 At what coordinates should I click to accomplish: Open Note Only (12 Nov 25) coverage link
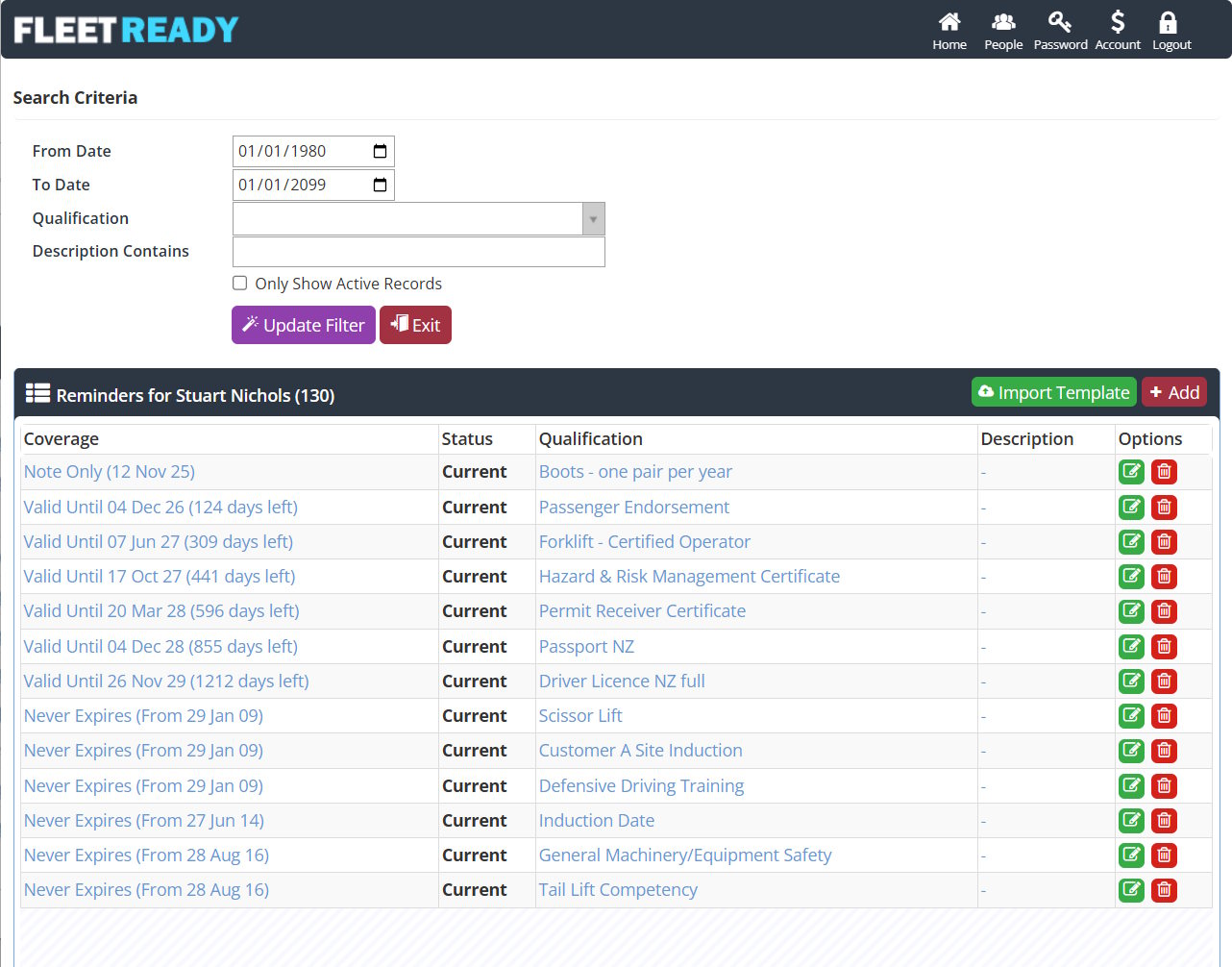point(110,471)
